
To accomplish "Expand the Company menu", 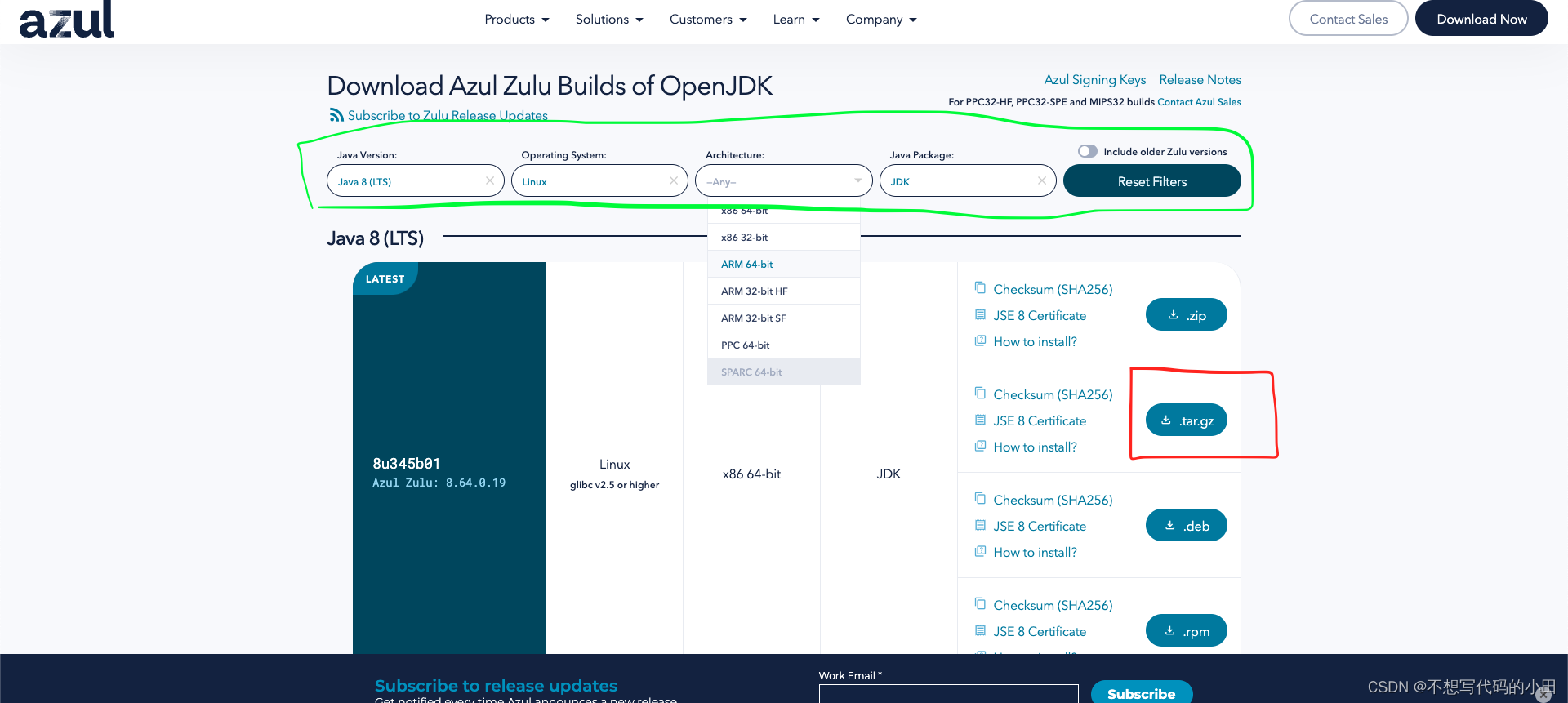I will pyautogui.click(x=881, y=20).
